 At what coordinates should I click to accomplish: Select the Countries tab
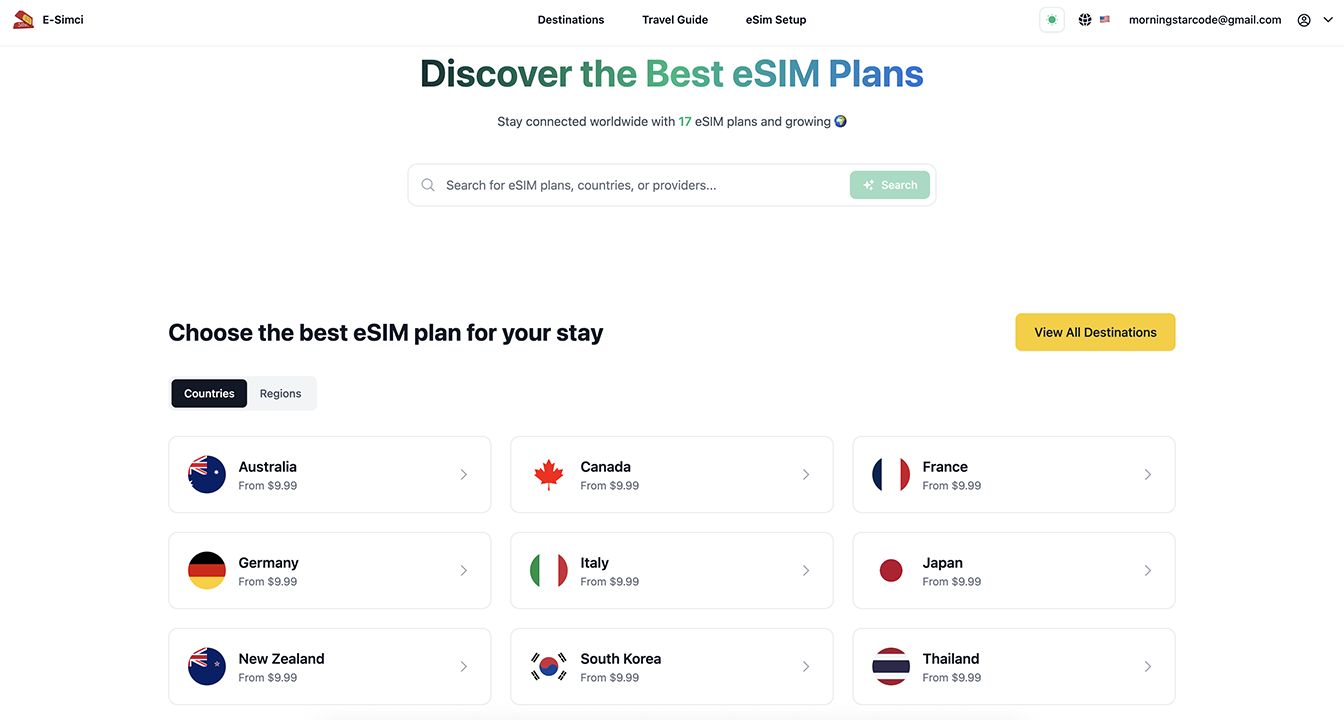209,393
